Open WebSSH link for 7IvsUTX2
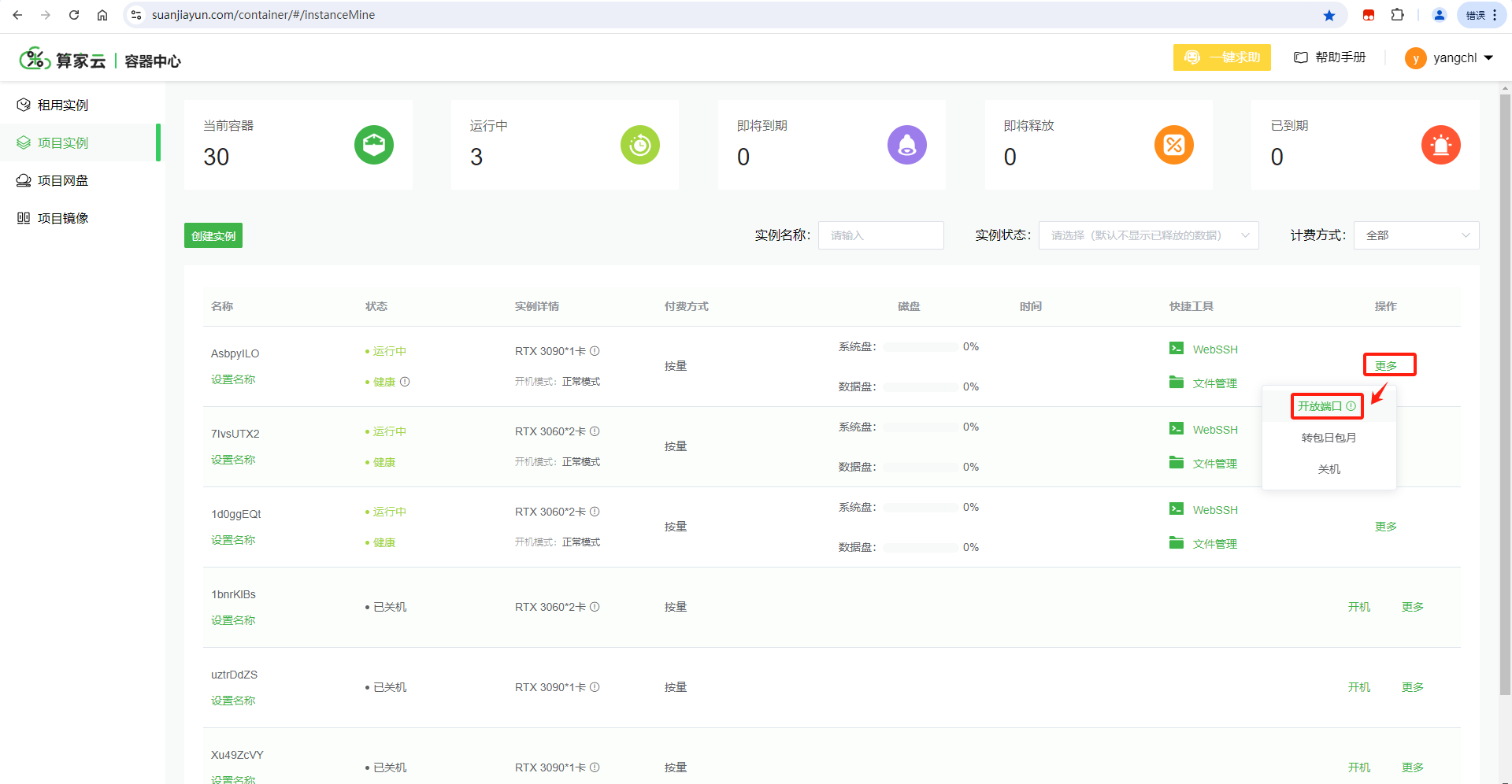This screenshot has width=1512, height=784. 1215,430
